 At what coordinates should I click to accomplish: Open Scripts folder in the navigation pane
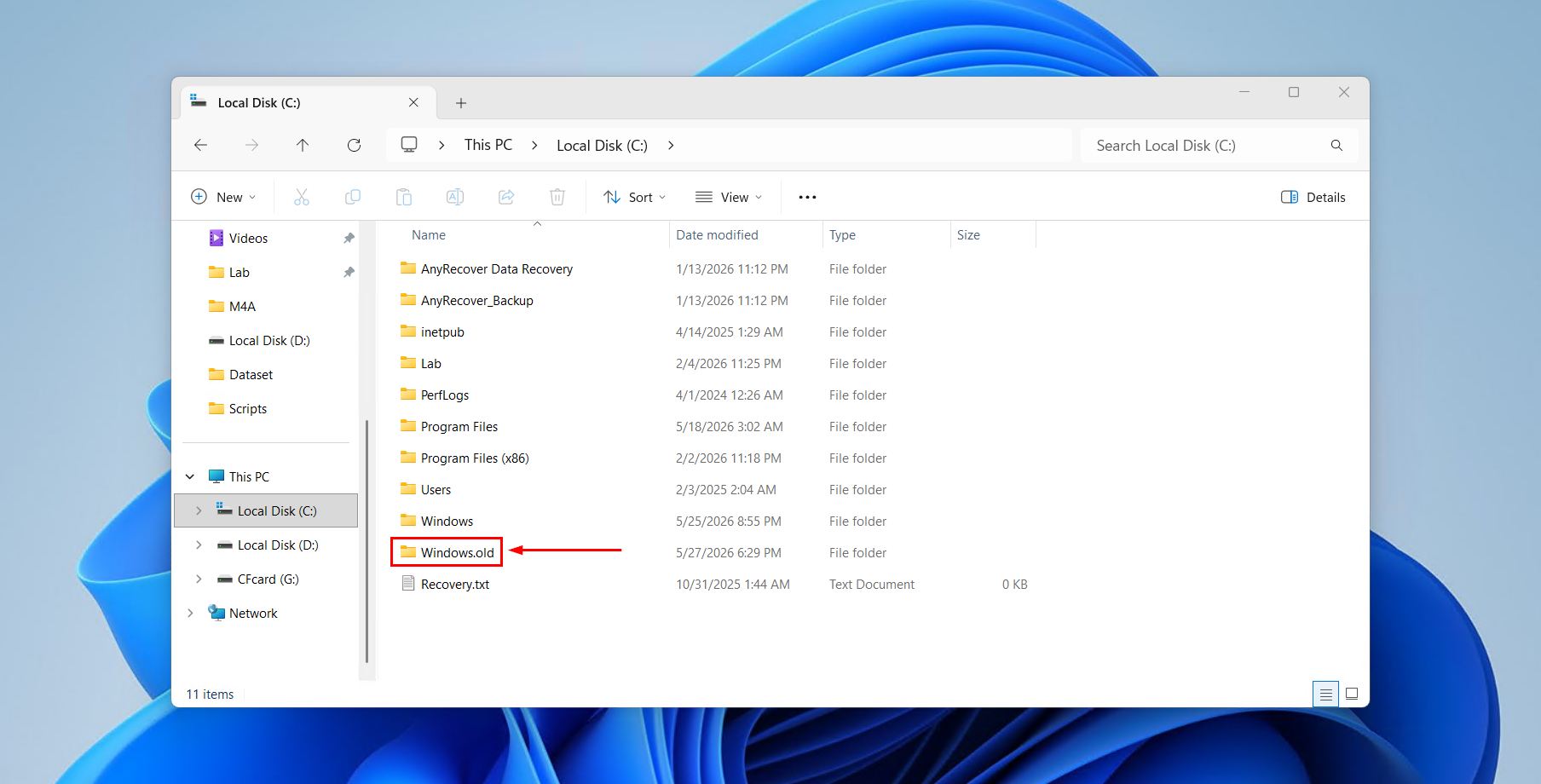tap(248, 409)
